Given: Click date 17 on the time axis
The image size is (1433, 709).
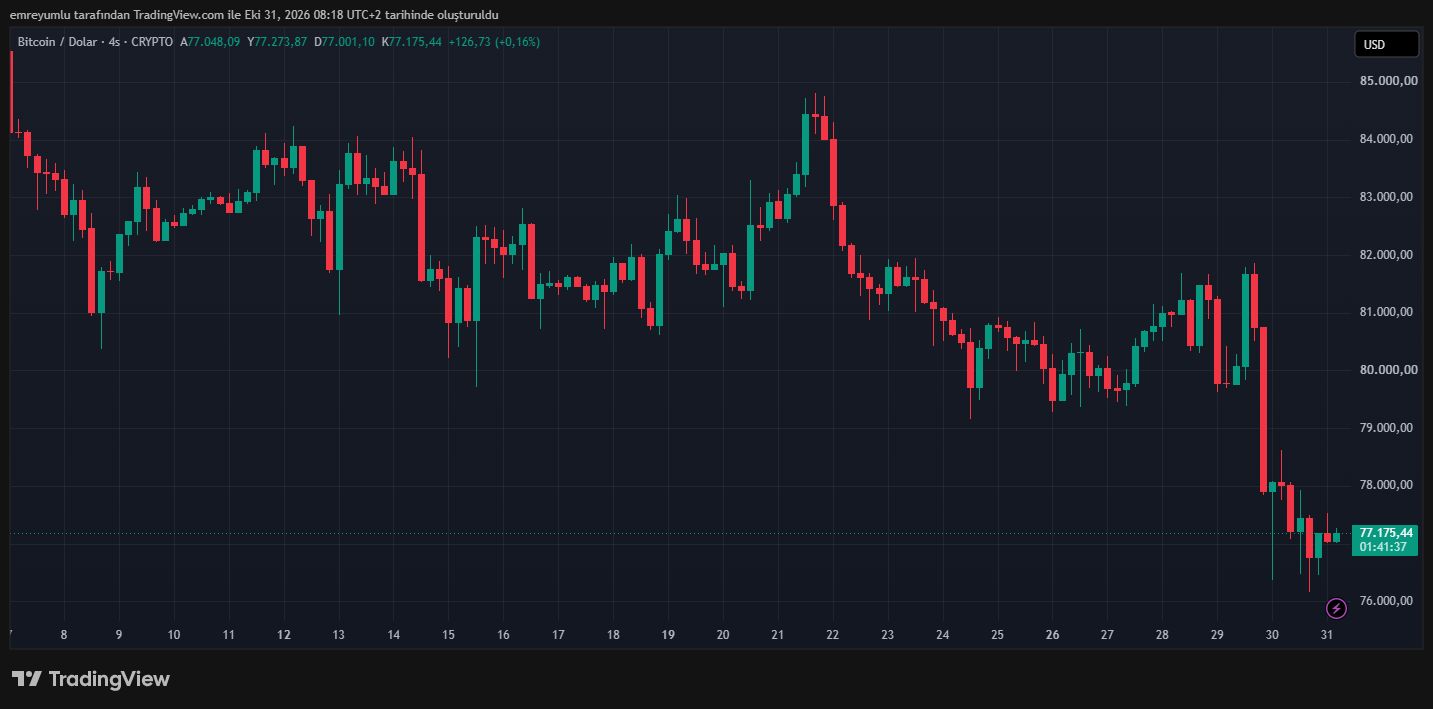Looking at the screenshot, I should 559,635.
